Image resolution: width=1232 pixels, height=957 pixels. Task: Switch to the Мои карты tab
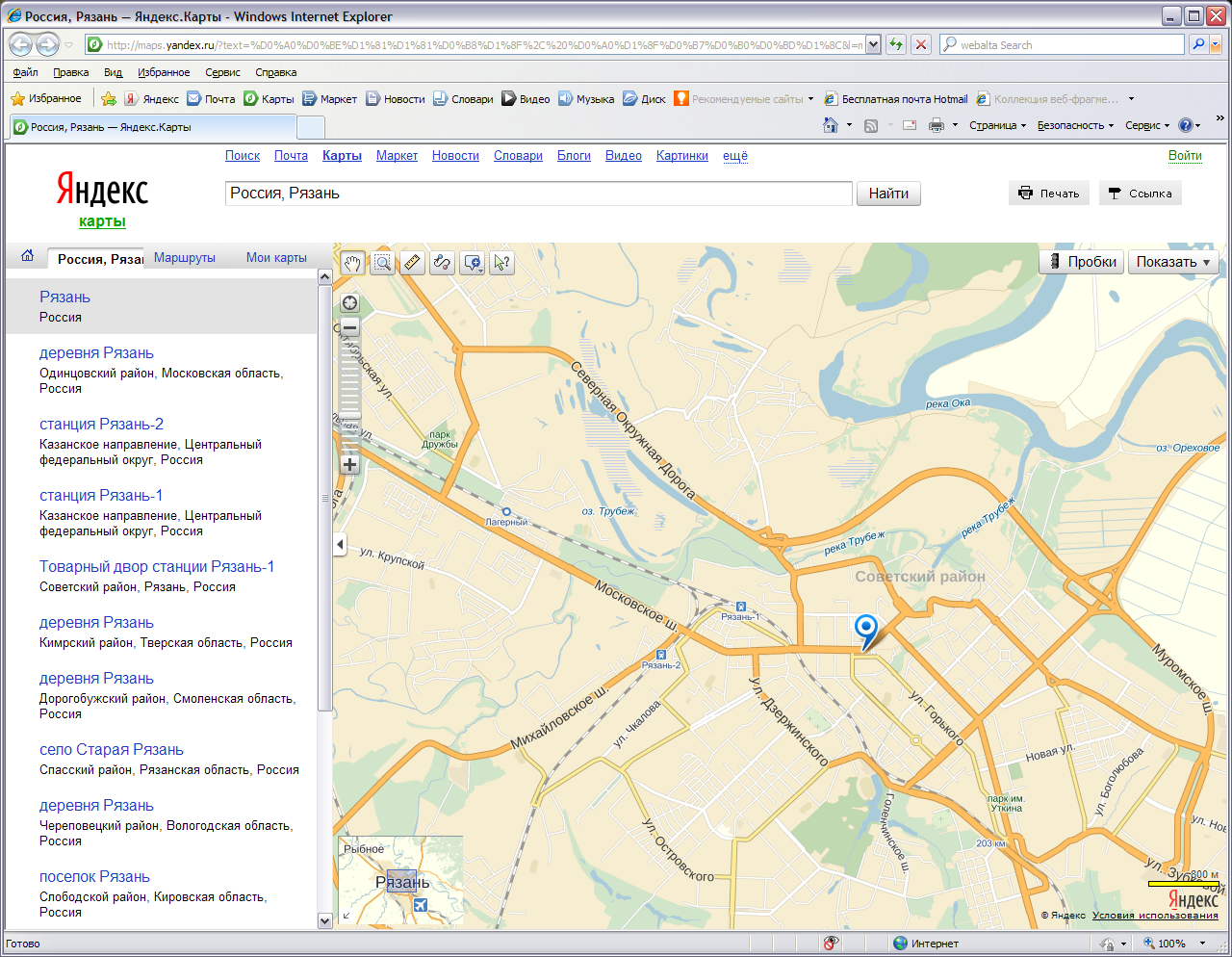pyautogui.click(x=276, y=258)
